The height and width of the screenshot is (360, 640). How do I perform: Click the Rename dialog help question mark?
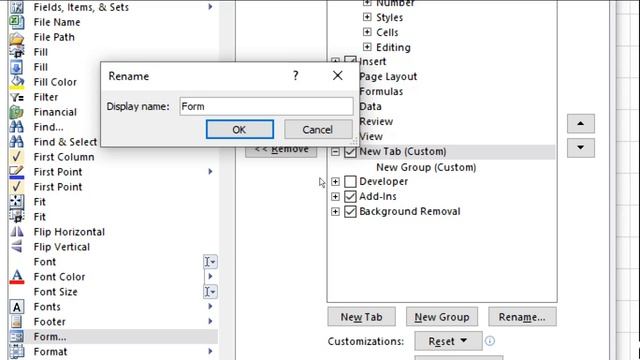(296, 75)
